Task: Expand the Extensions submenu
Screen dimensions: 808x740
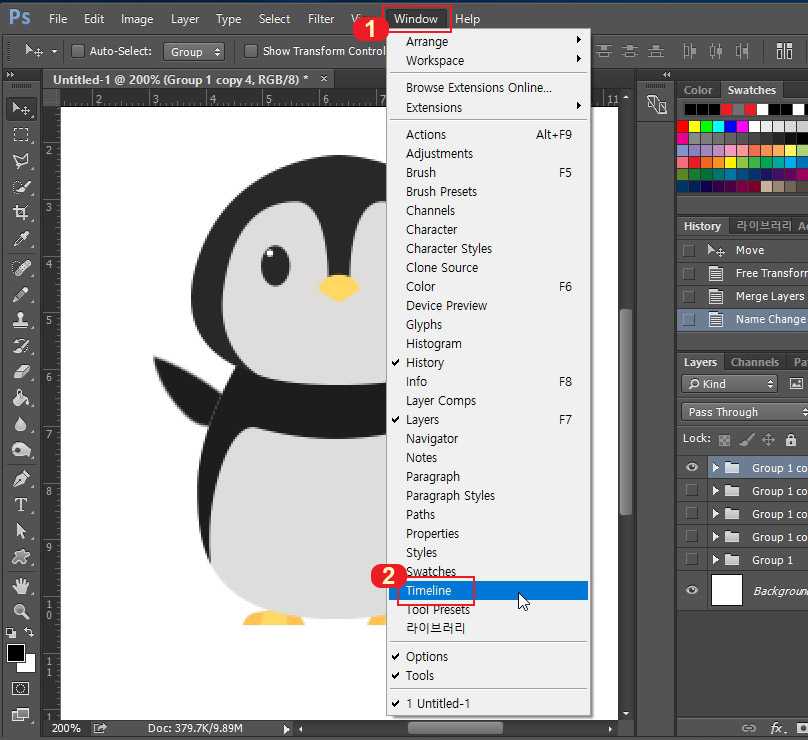Action: [487, 107]
